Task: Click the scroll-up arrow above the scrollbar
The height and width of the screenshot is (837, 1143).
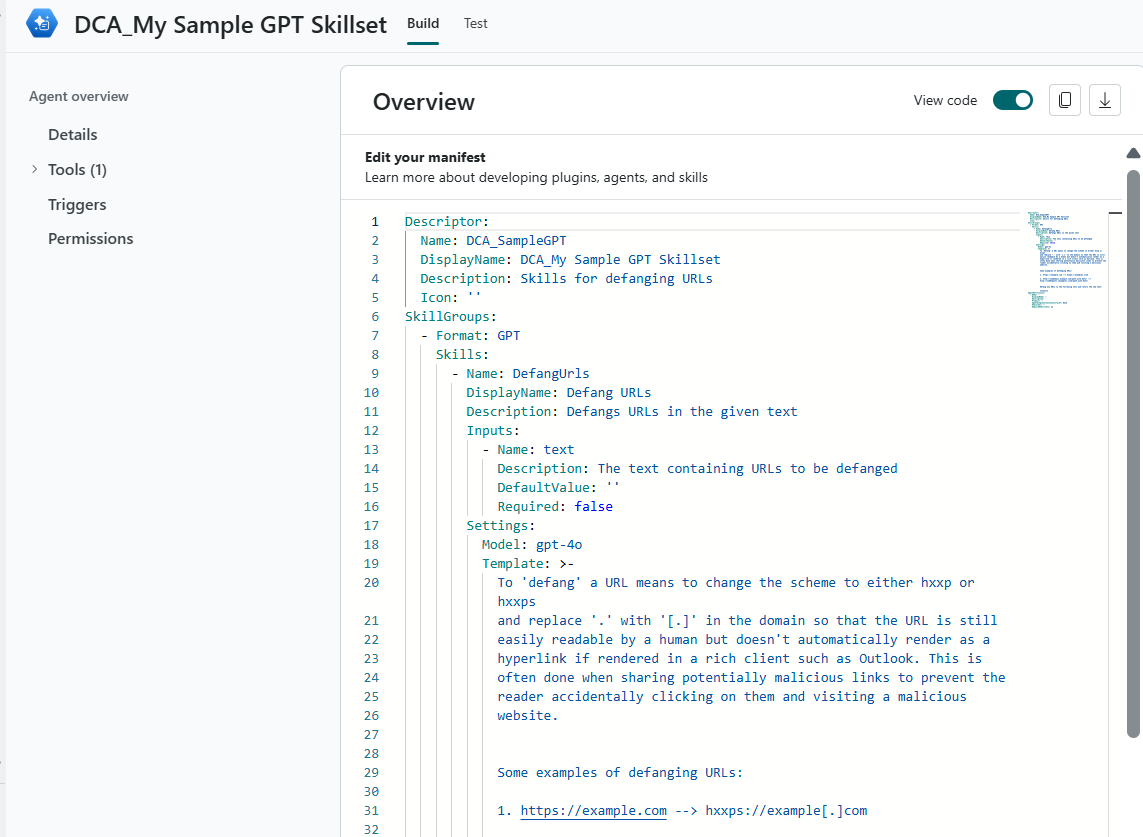Action: [1133, 154]
